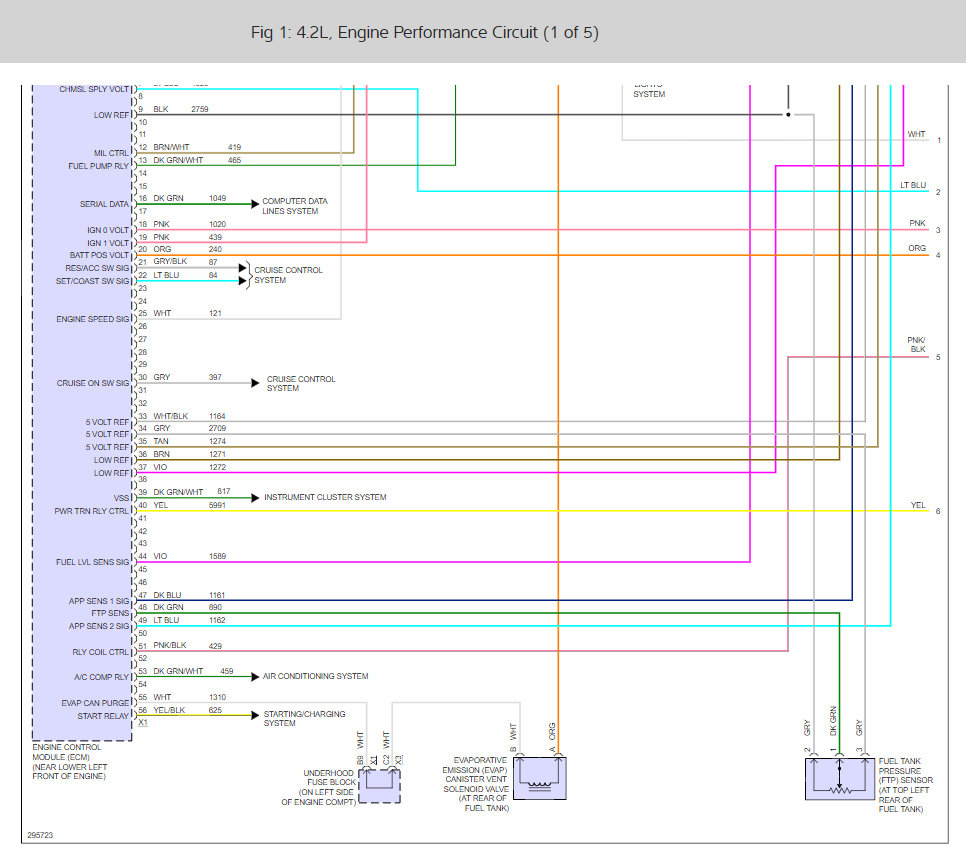Click the underhood fuse block symbol
This screenshot has width=966, height=854.
pos(380,786)
